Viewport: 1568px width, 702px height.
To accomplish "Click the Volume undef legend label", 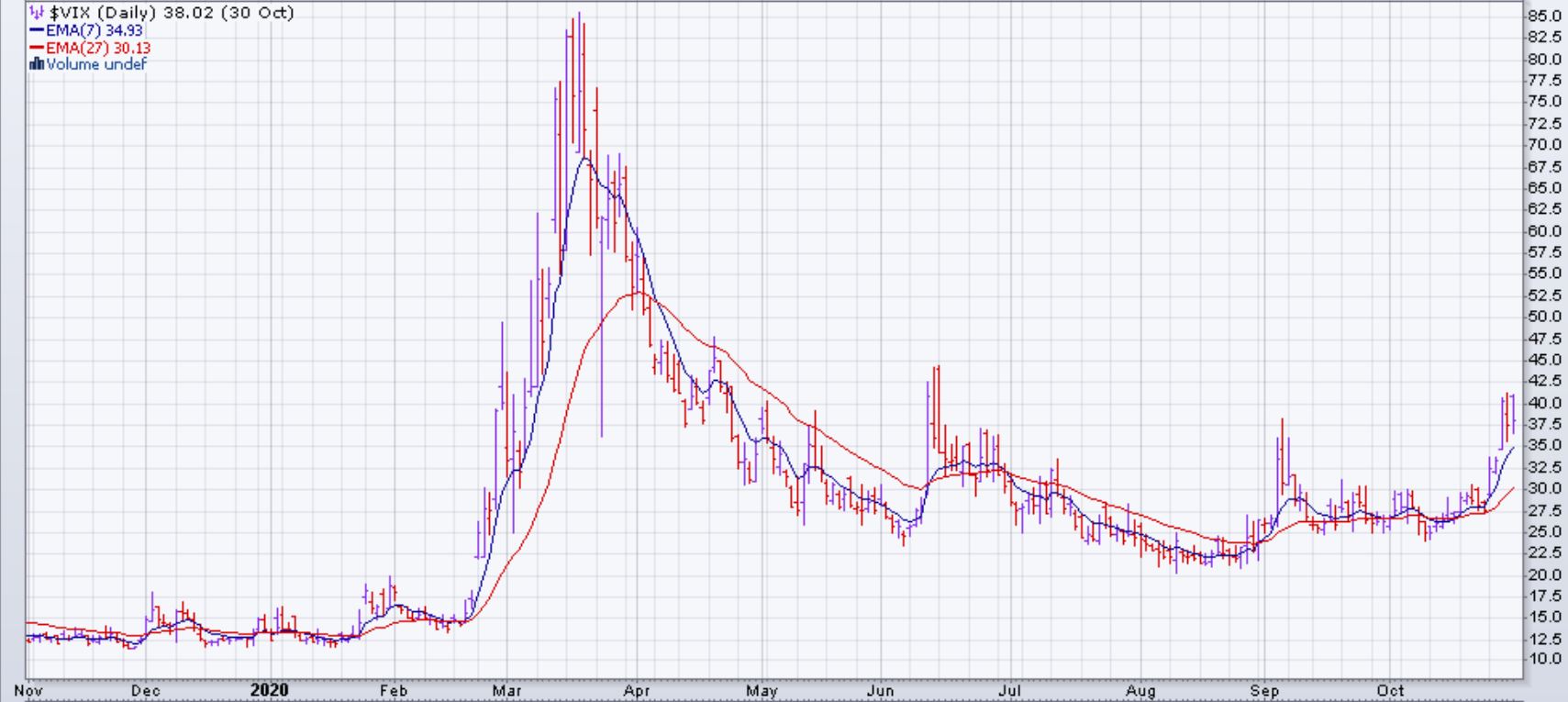I will 96,64.
